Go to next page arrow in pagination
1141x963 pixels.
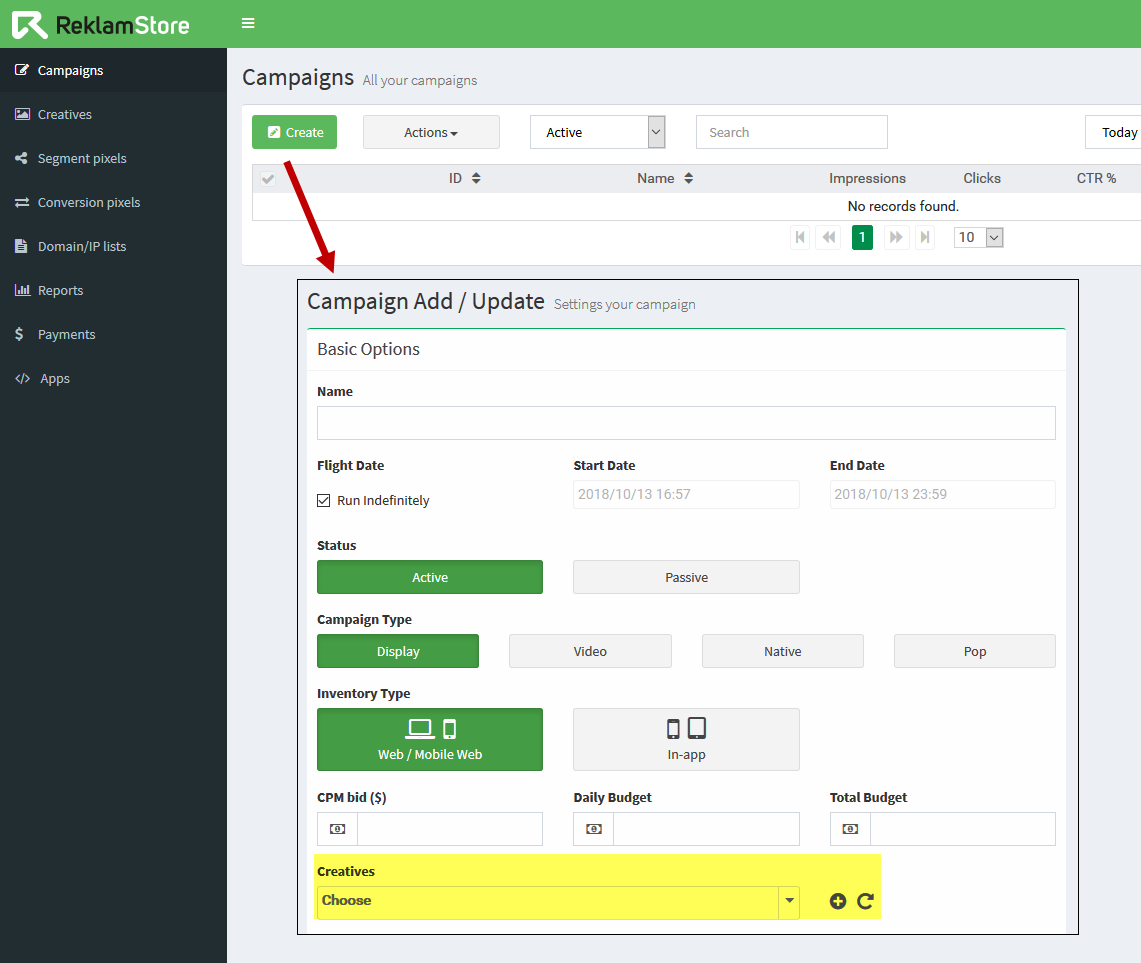pyautogui.click(x=896, y=237)
